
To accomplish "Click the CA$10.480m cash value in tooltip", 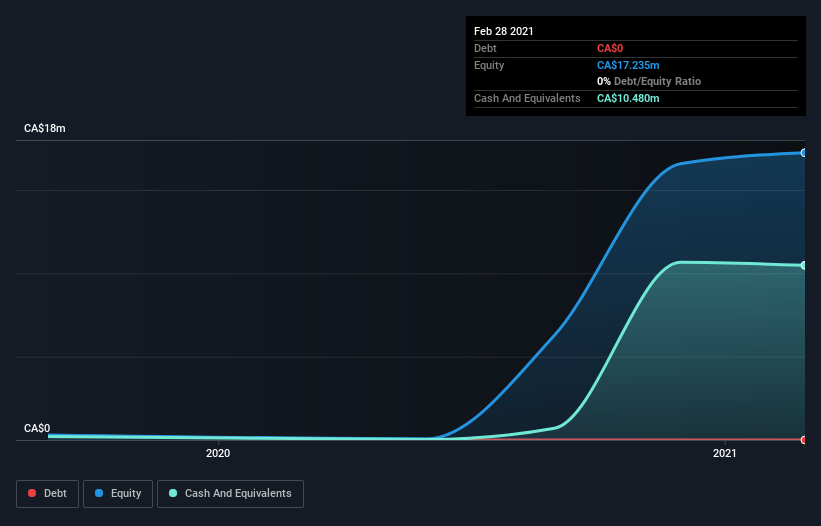I will tap(628, 98).
